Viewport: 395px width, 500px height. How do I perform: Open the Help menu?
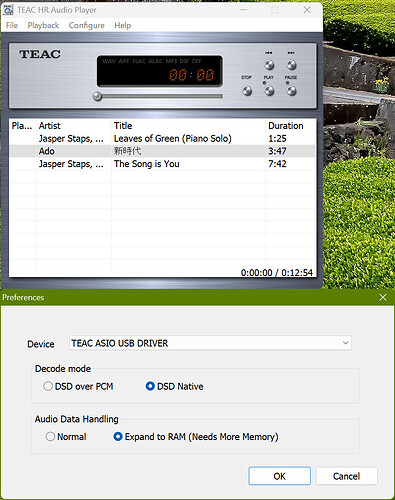click(123, 25)
